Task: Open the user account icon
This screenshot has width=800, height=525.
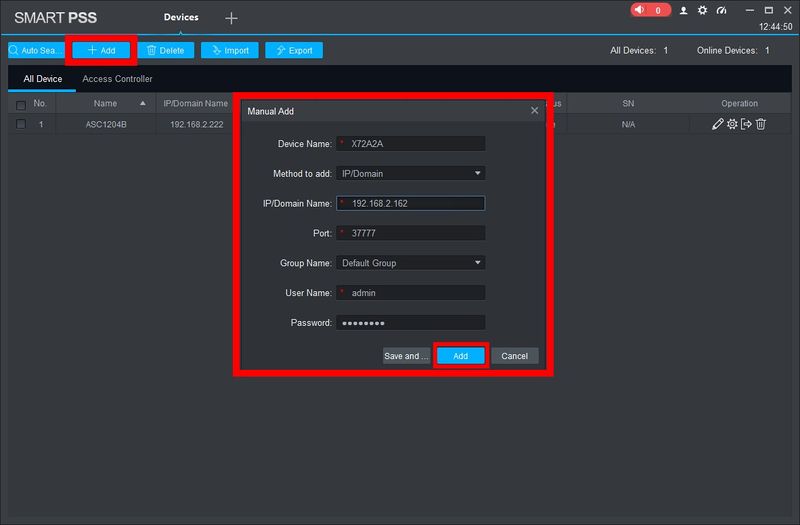Action: [x=683, y=10]
